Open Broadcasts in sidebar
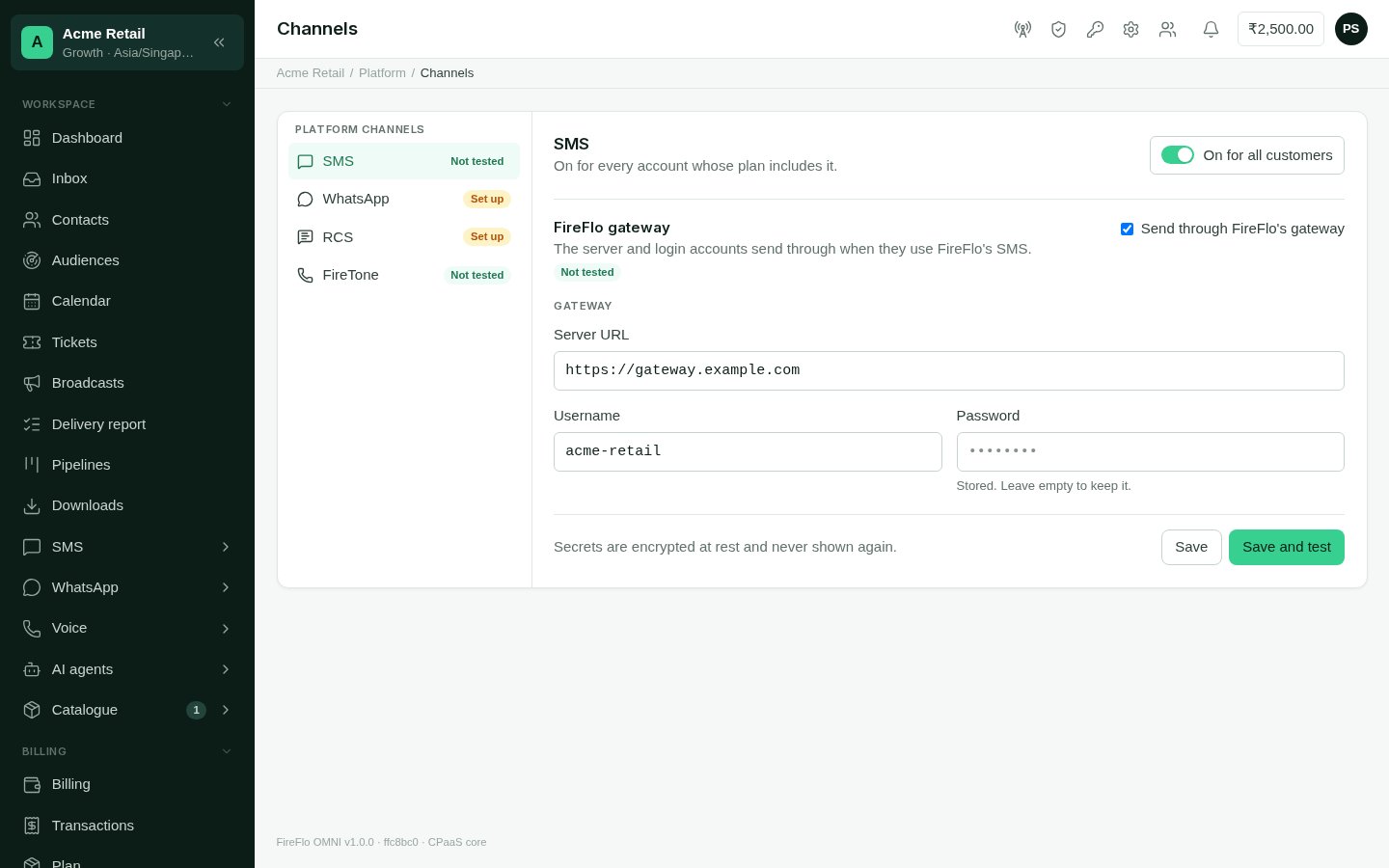 click(127, 383)
